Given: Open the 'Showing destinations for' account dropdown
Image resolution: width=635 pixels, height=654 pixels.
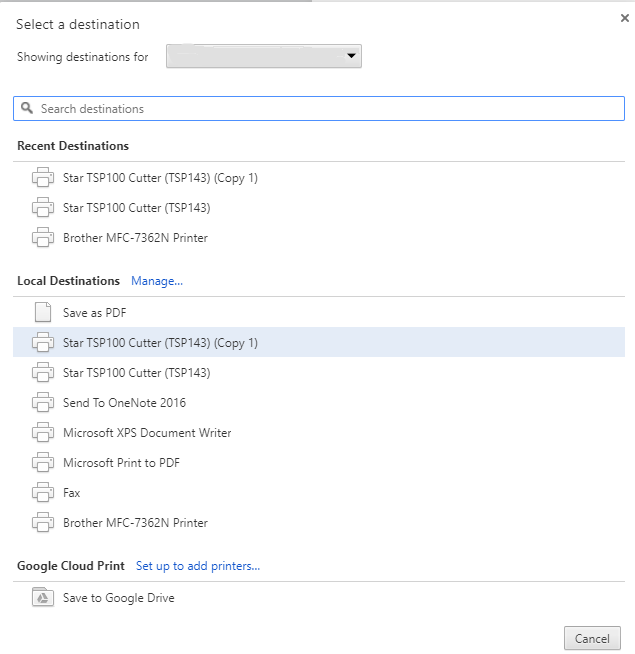Looking at the screenshot, I should [264, 56].
